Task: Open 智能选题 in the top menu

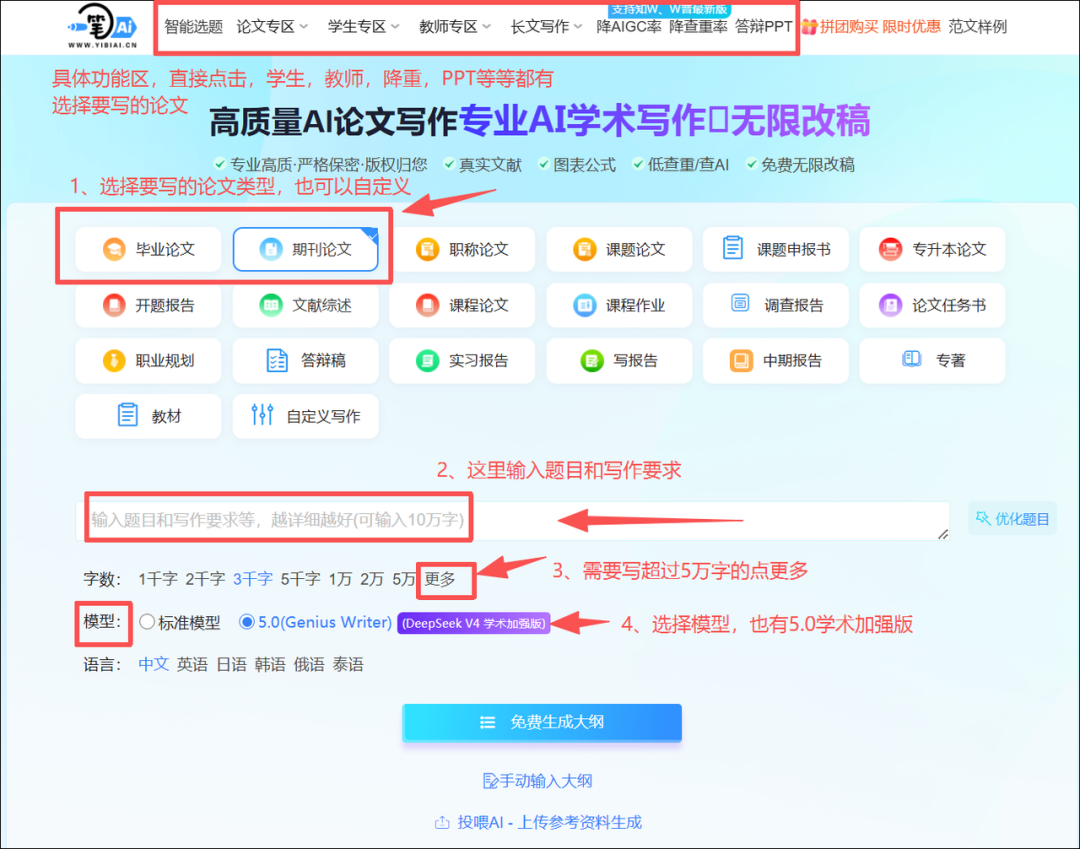Action: [194, 27]
